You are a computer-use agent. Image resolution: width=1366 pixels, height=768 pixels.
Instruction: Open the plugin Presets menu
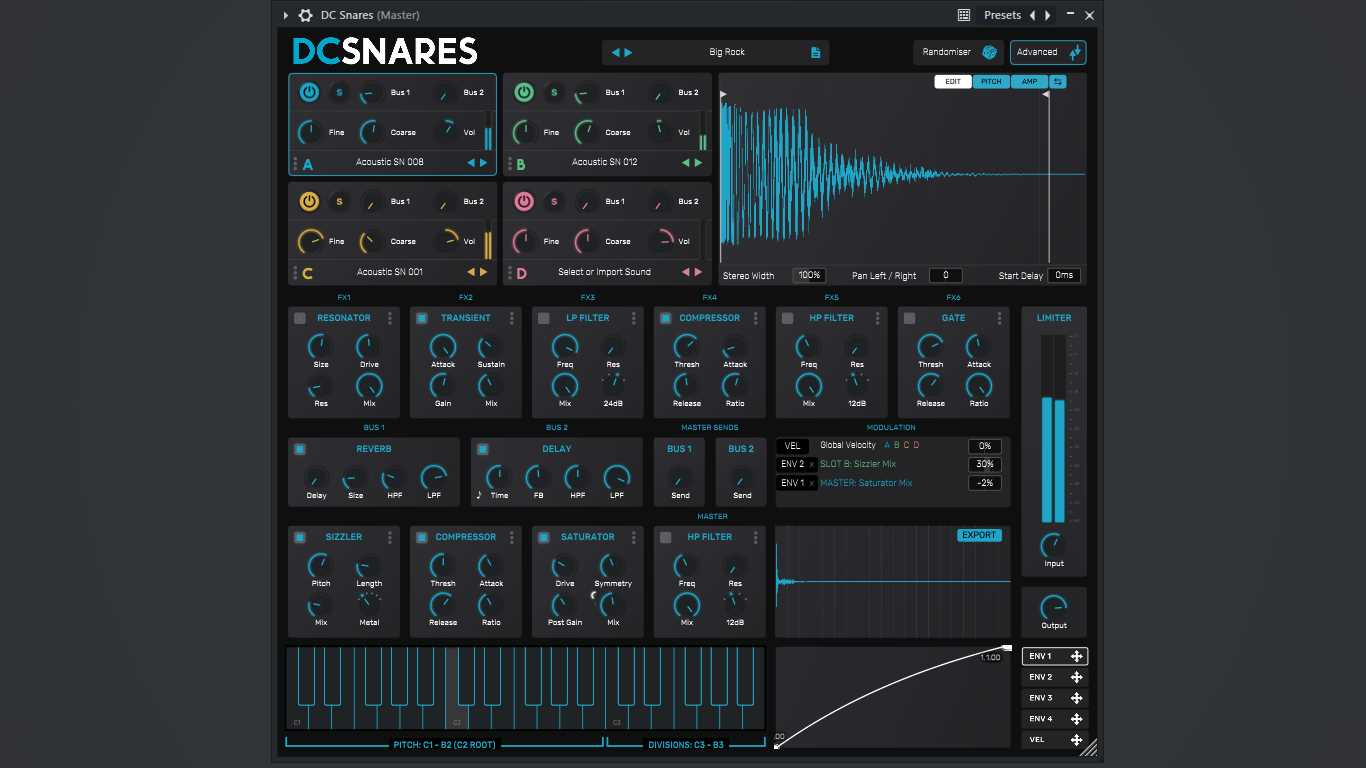pos(1002,15)
